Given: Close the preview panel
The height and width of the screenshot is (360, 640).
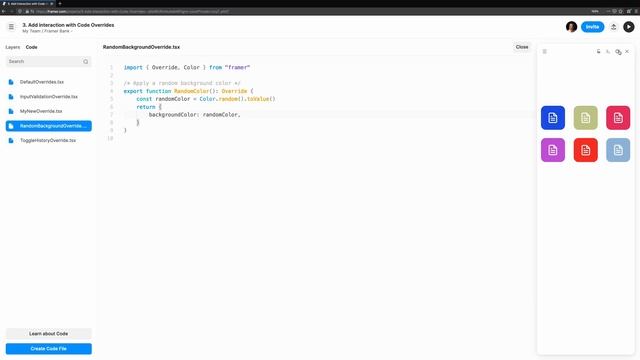Looking at the screenshot, I should tap(627, 51).
